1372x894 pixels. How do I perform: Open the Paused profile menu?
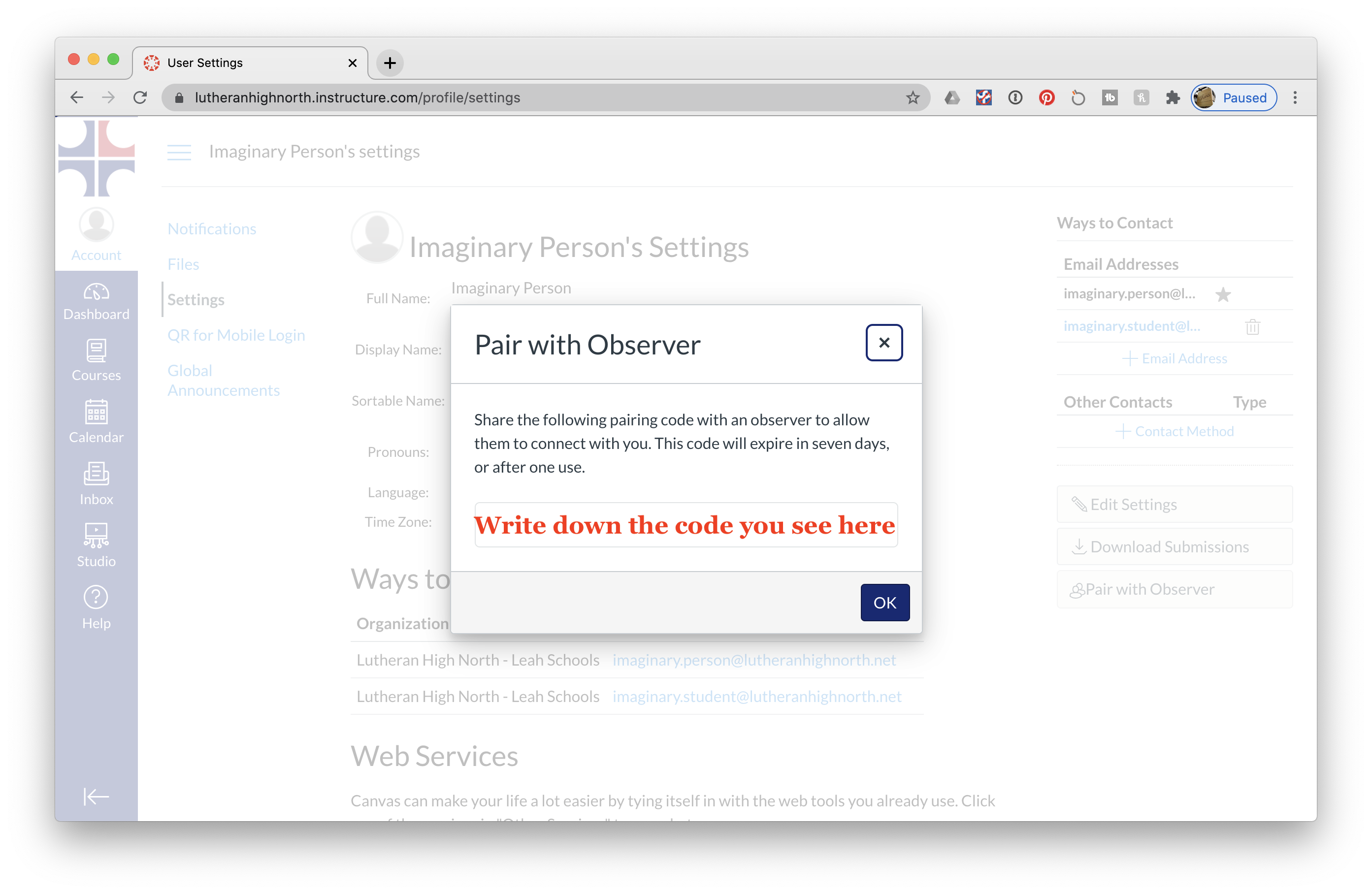click(x=1234, y=97)
